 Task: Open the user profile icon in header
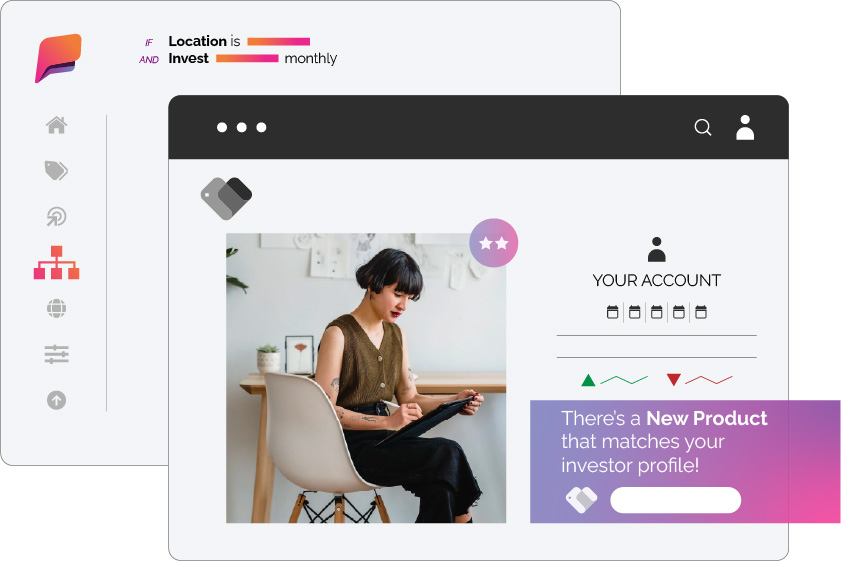click(x=745, y=128)
